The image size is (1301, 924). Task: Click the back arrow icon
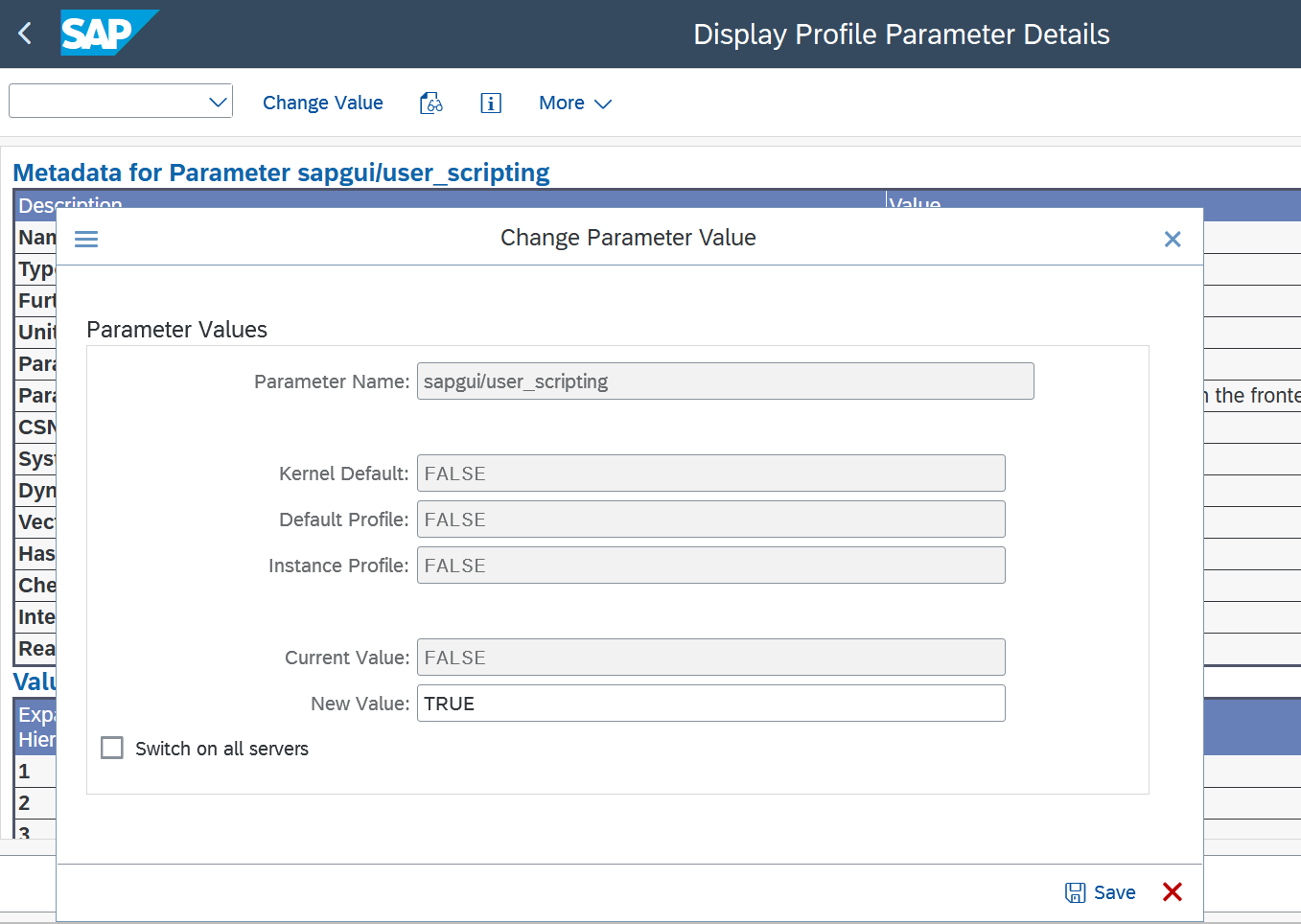pos(25,34)
